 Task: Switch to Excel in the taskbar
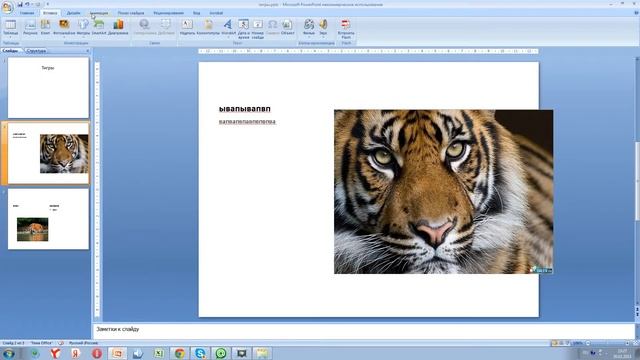[x=159, y=353]
